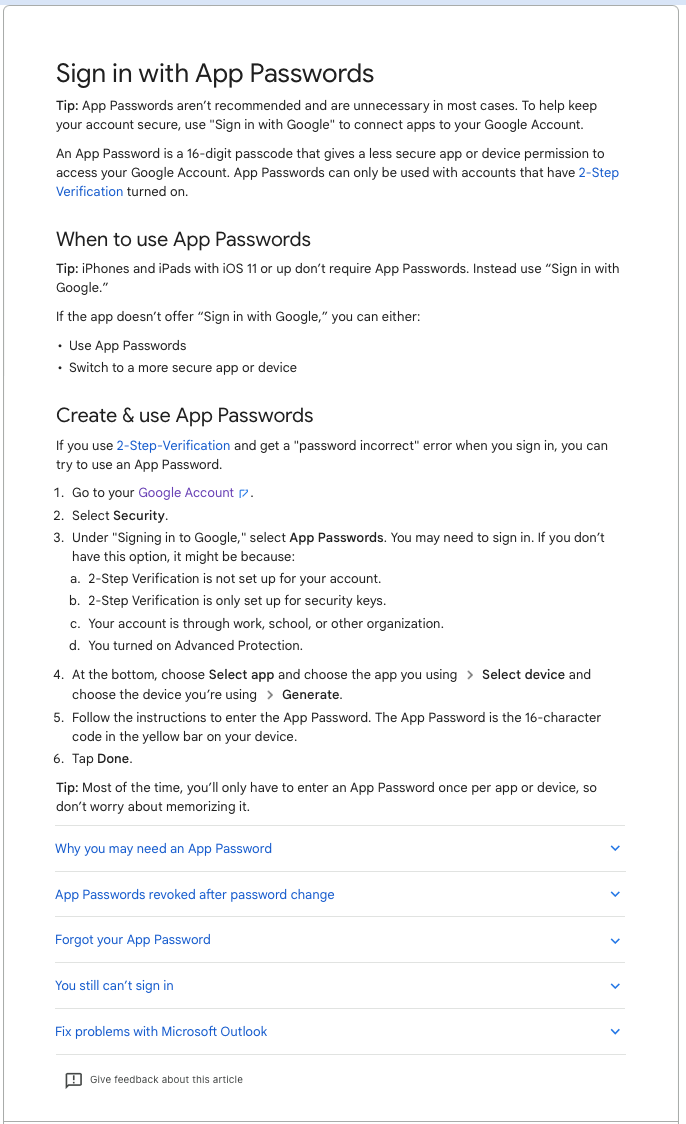This screenshot has width=686, height=1124.
Task: Open the You still can't sign in section title
Action: pyautogui.click(x=114, y=986)
